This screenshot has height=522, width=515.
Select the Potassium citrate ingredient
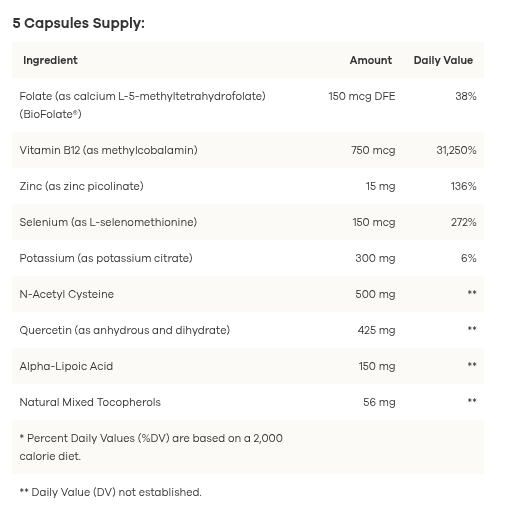tap(106, 258)
